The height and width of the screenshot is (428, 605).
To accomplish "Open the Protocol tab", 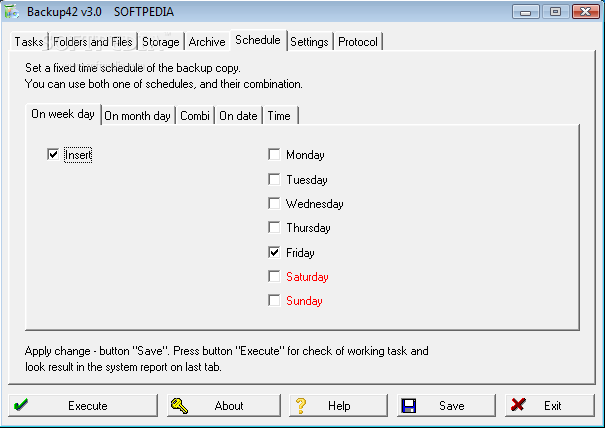I will pos(358,41).
